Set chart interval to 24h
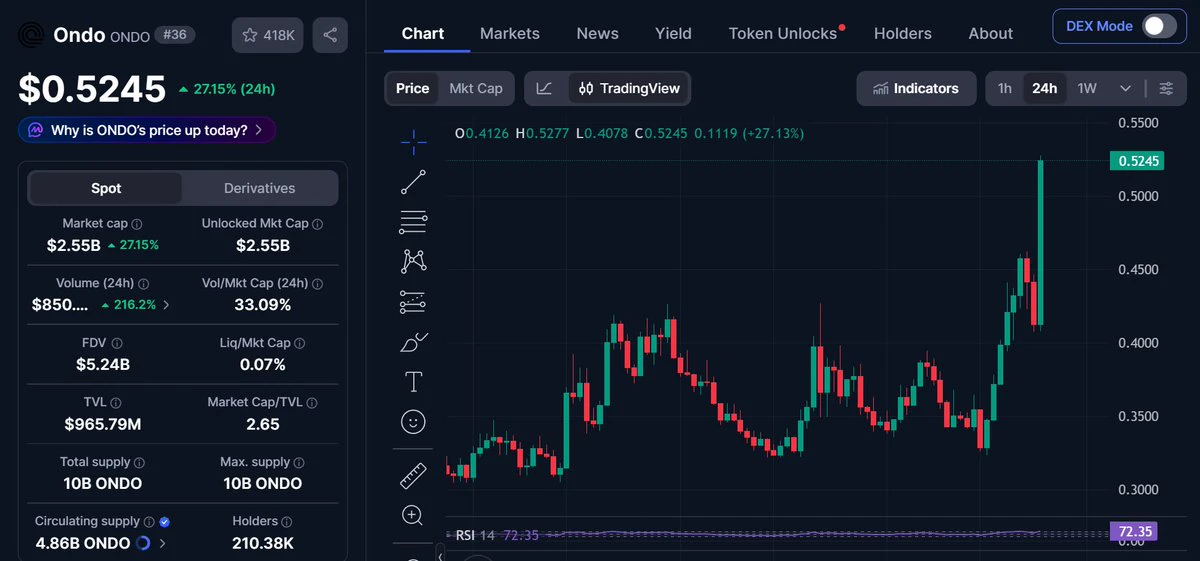The image size is (1200, 561). point(1045,88)
